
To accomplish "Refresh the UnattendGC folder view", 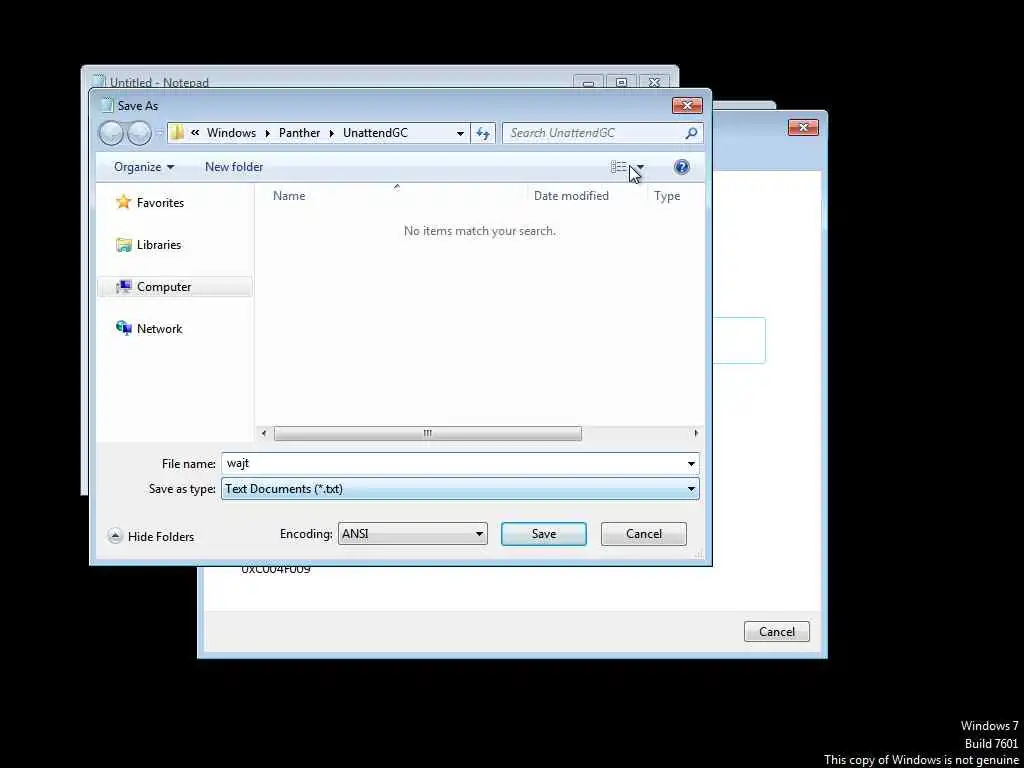I will (x=483, y=133).
